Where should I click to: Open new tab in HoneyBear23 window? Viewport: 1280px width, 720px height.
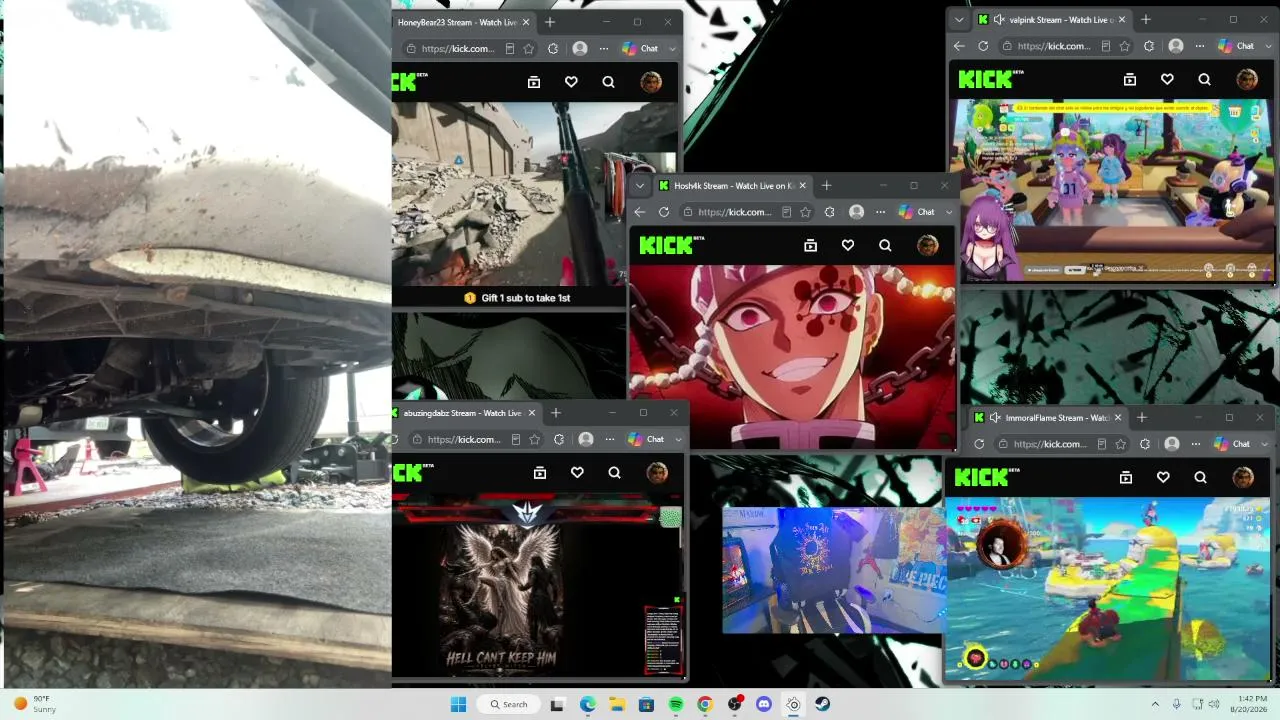point(549,22)
